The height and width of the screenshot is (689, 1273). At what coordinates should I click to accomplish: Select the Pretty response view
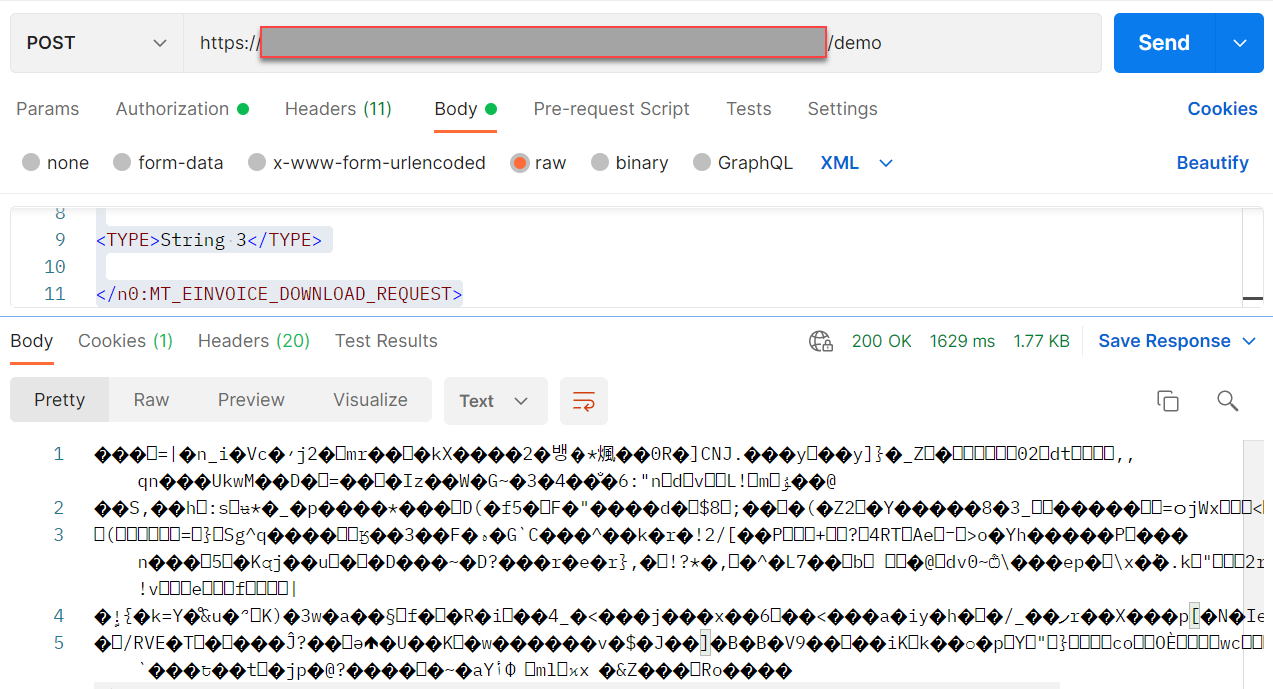60,400
